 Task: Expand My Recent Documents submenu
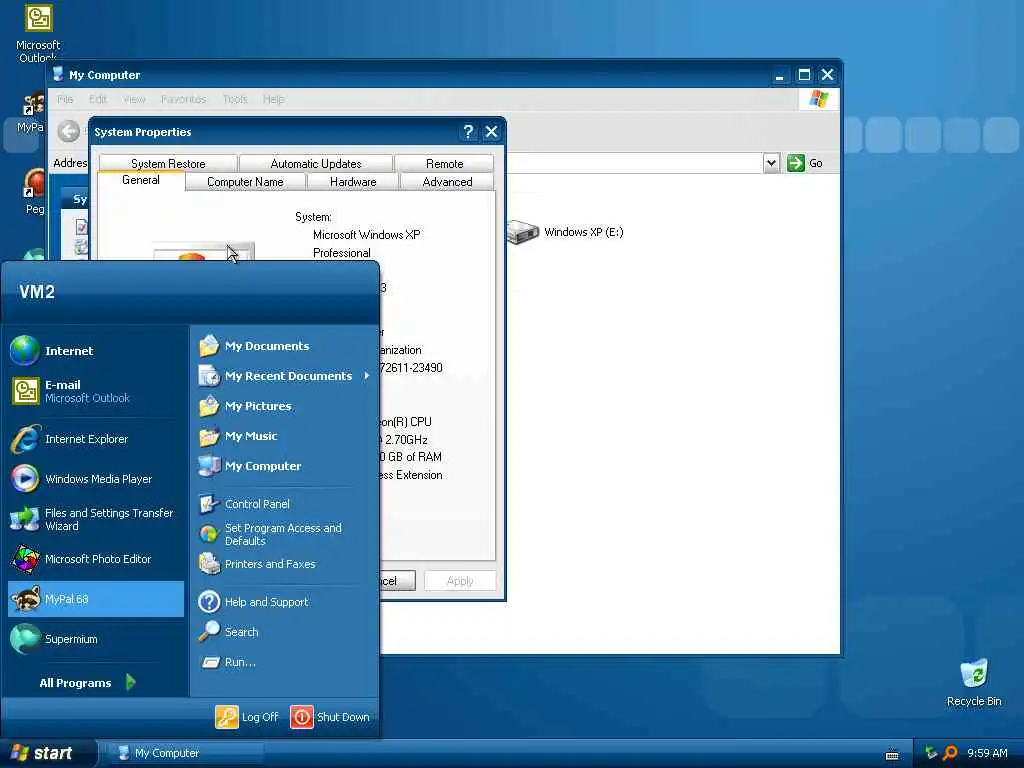tap(284, 376)
